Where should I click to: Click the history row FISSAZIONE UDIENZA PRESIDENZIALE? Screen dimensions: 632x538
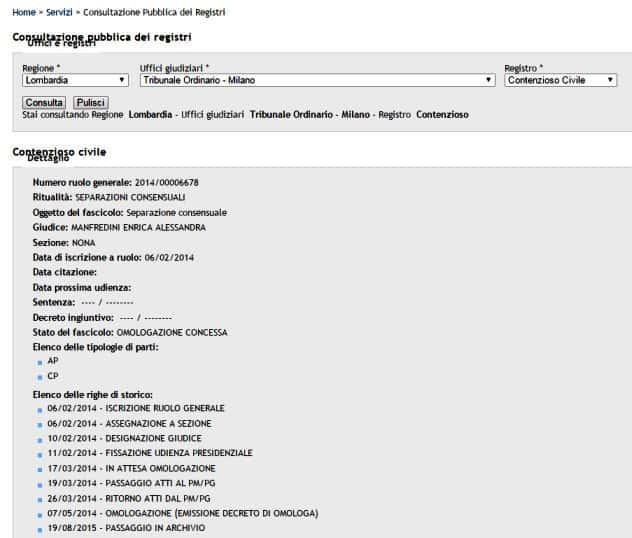coord(150,453)
